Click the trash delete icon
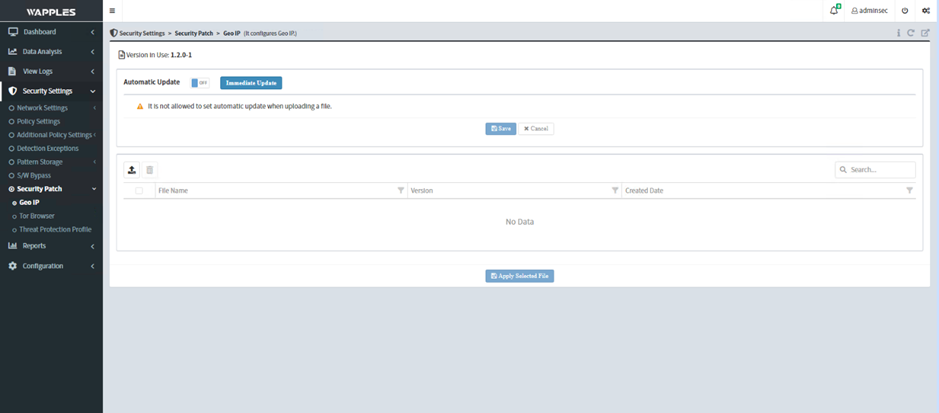Image resolution: width=939 pixels, height=413 pixels. pyautogui.click(x=150, y=170)
